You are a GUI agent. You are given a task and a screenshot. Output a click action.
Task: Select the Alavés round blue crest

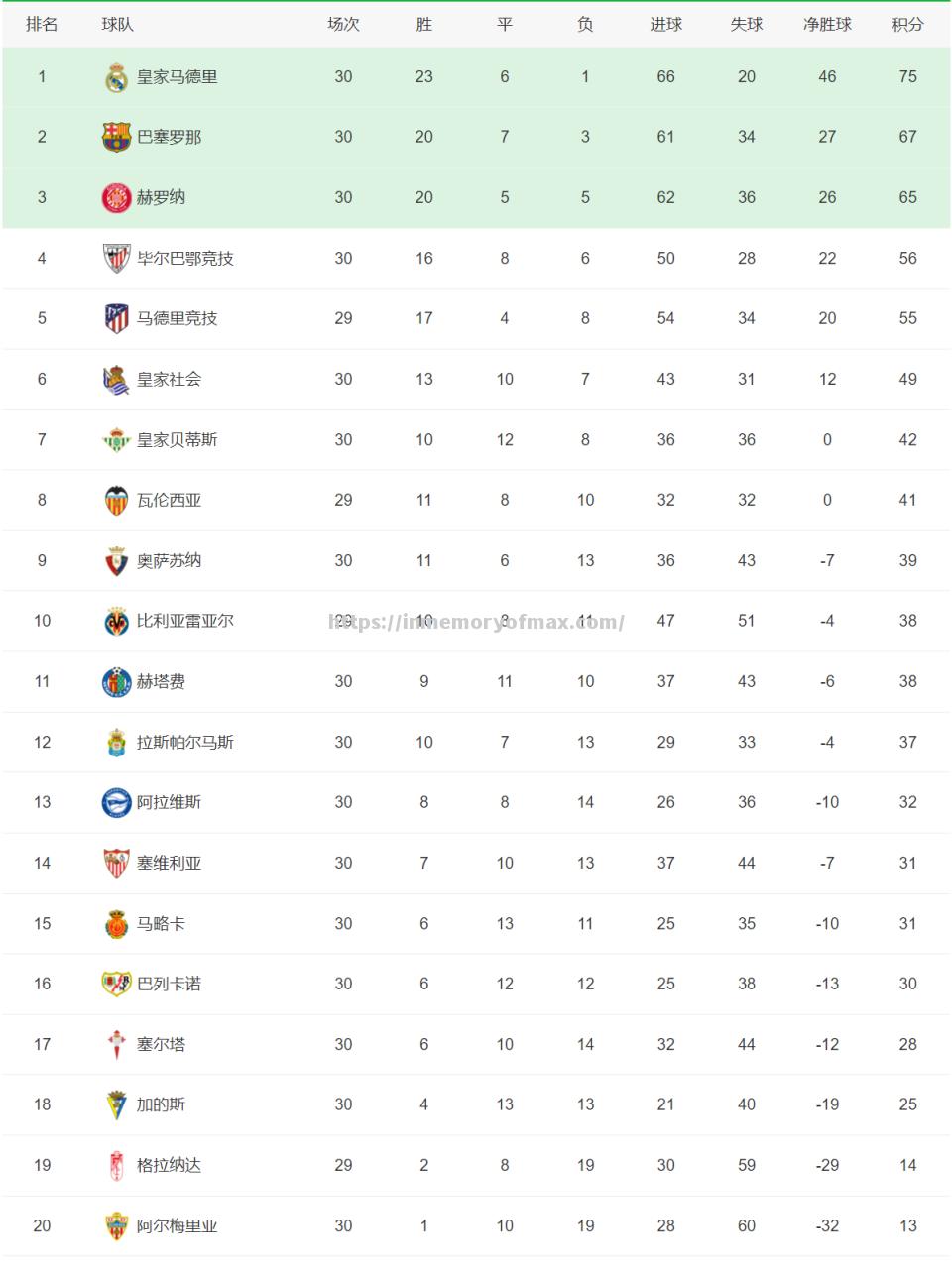(116, 803)
